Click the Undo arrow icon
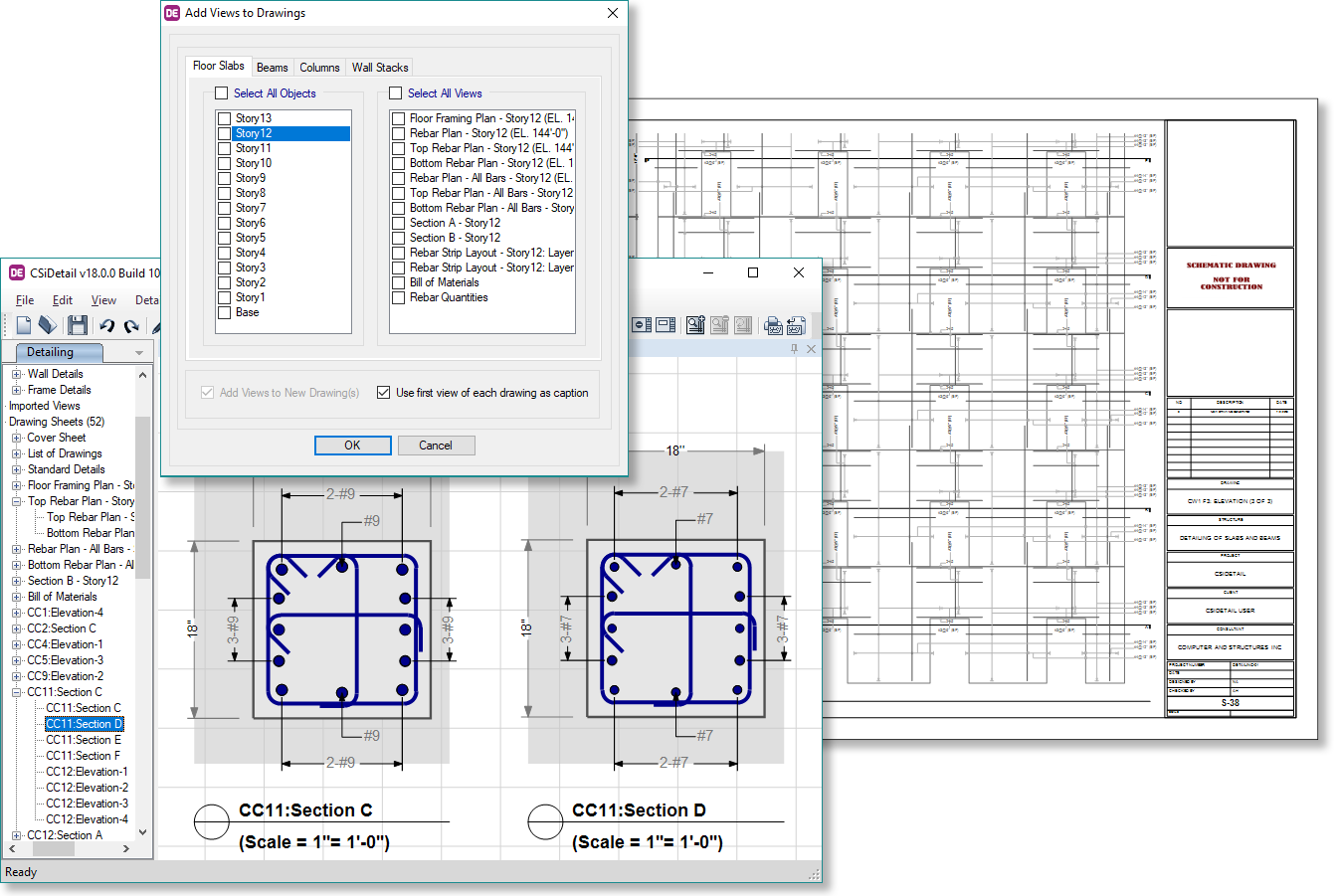 pyautogui.click(x=106, y=325)
